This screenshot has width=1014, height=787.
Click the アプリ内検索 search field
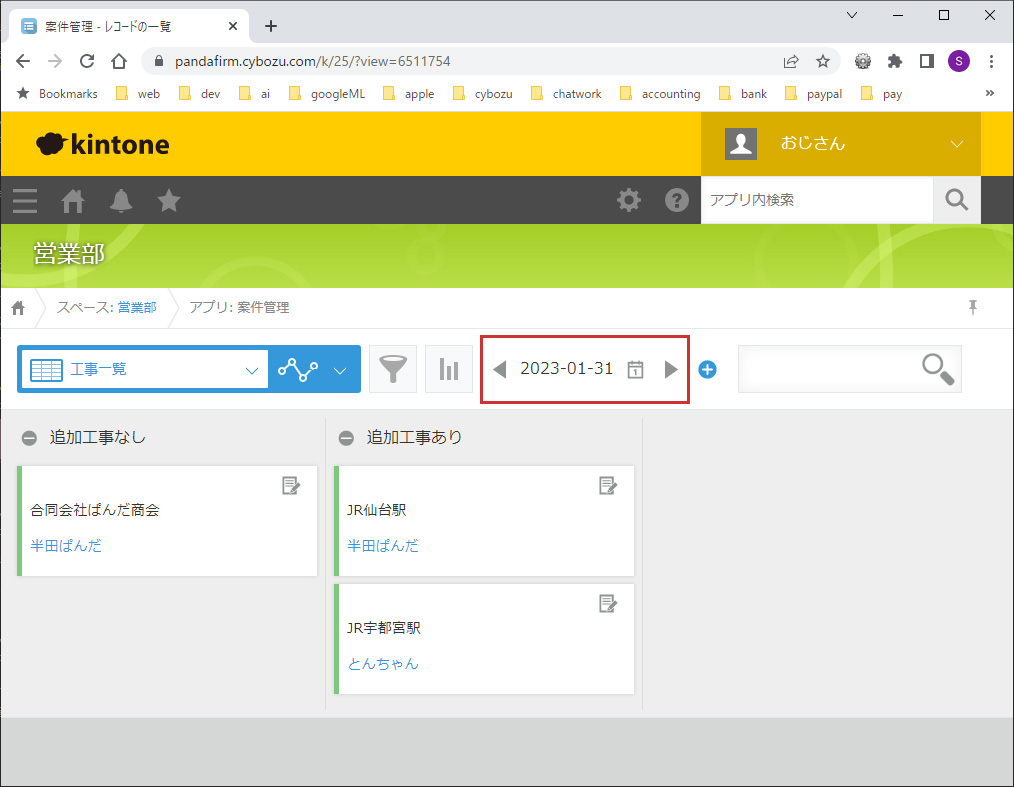pyautogui.click(x=816, y=200)
